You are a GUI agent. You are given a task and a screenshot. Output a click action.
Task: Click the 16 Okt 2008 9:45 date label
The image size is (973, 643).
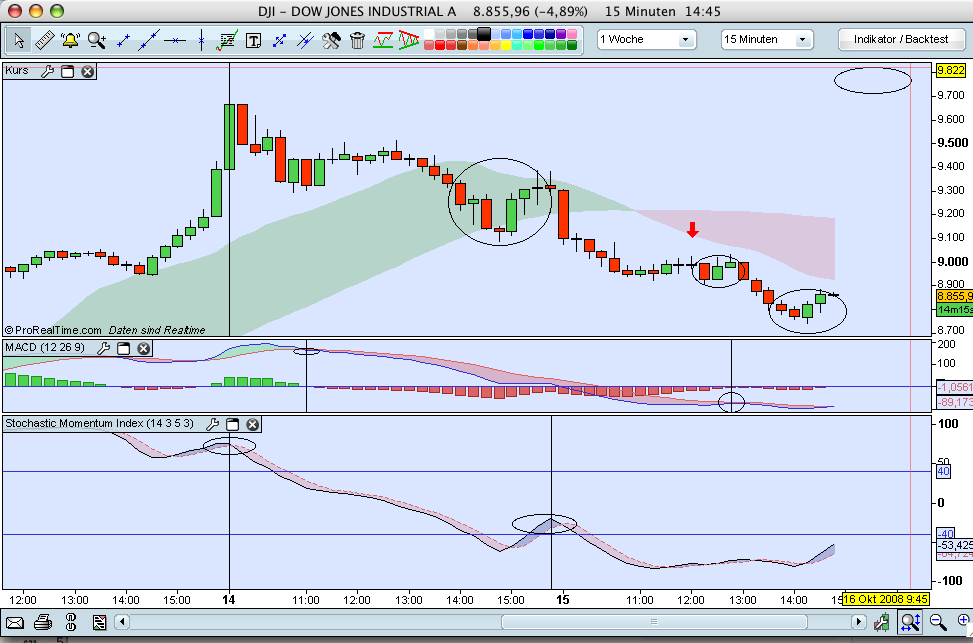(886, 599)
